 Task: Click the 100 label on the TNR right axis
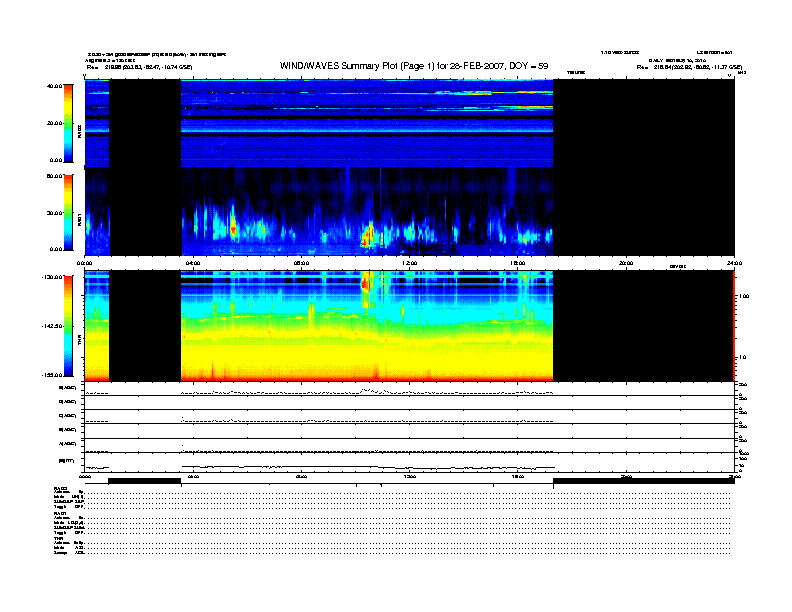[744, 296]
